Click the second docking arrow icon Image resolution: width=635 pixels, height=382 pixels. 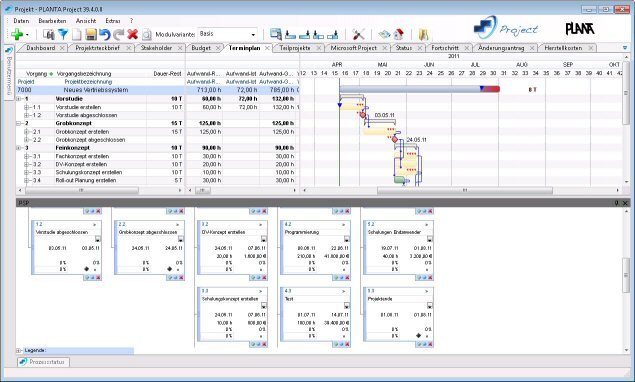[304, 35]
